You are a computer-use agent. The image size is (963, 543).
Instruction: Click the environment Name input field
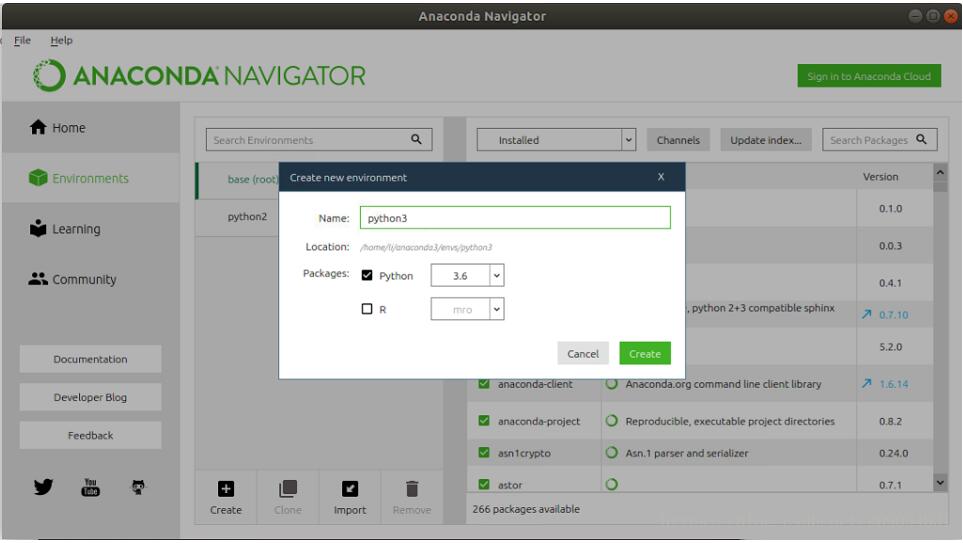(x=515, y=217)
